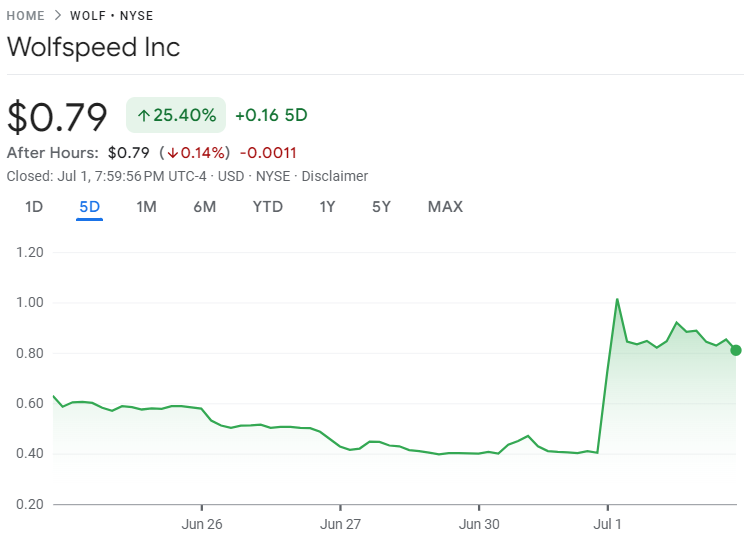Image resolution: width=744 pixels, height=538 pixels.
Task: Click the 1.00 y-axis value
Action: coord(30,302)
